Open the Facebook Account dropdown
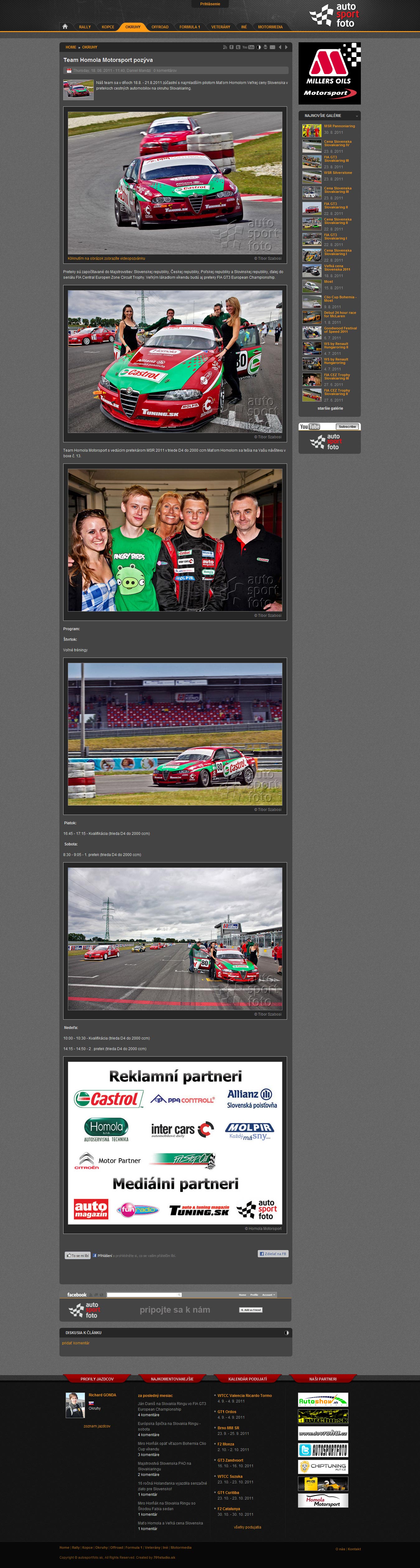The width and height of the screenshot is (420, 1568). click(268, 1295)
